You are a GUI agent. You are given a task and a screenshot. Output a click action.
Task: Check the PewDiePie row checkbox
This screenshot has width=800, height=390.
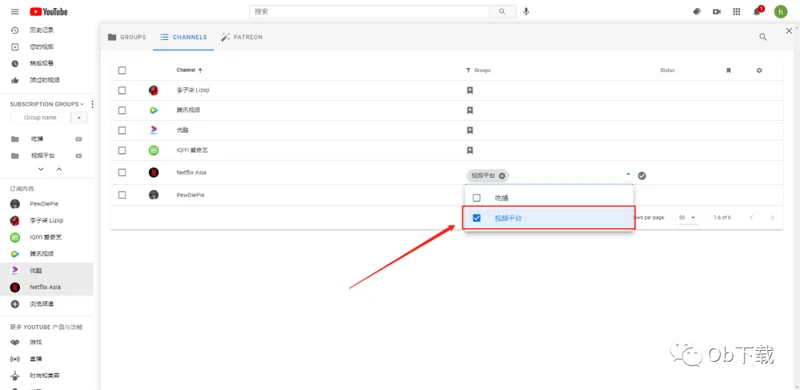(x=122, y=195)
